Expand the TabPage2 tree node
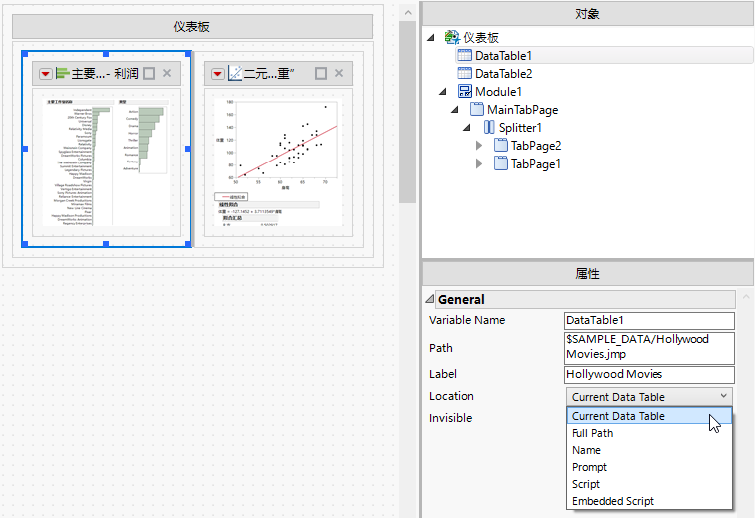755x518 pixels. click(479, 146)
